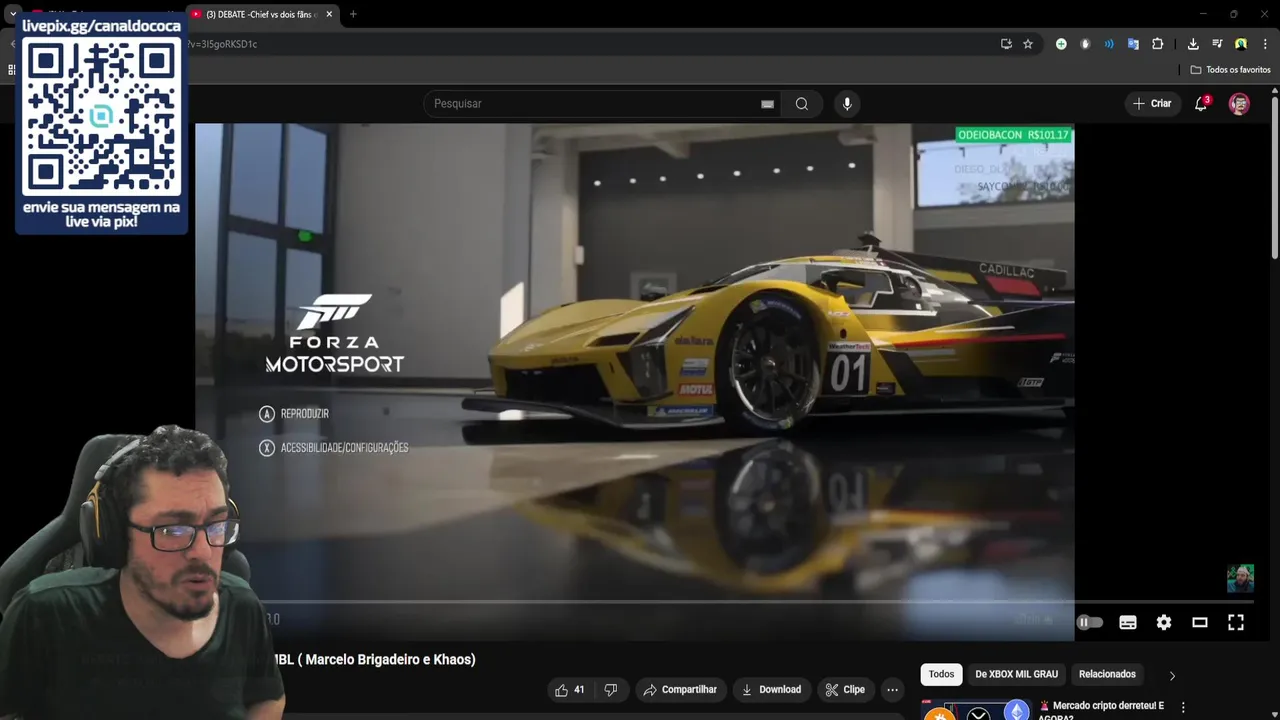Like the video with 41 likes
1280x720 pixels.
point(569,690)
